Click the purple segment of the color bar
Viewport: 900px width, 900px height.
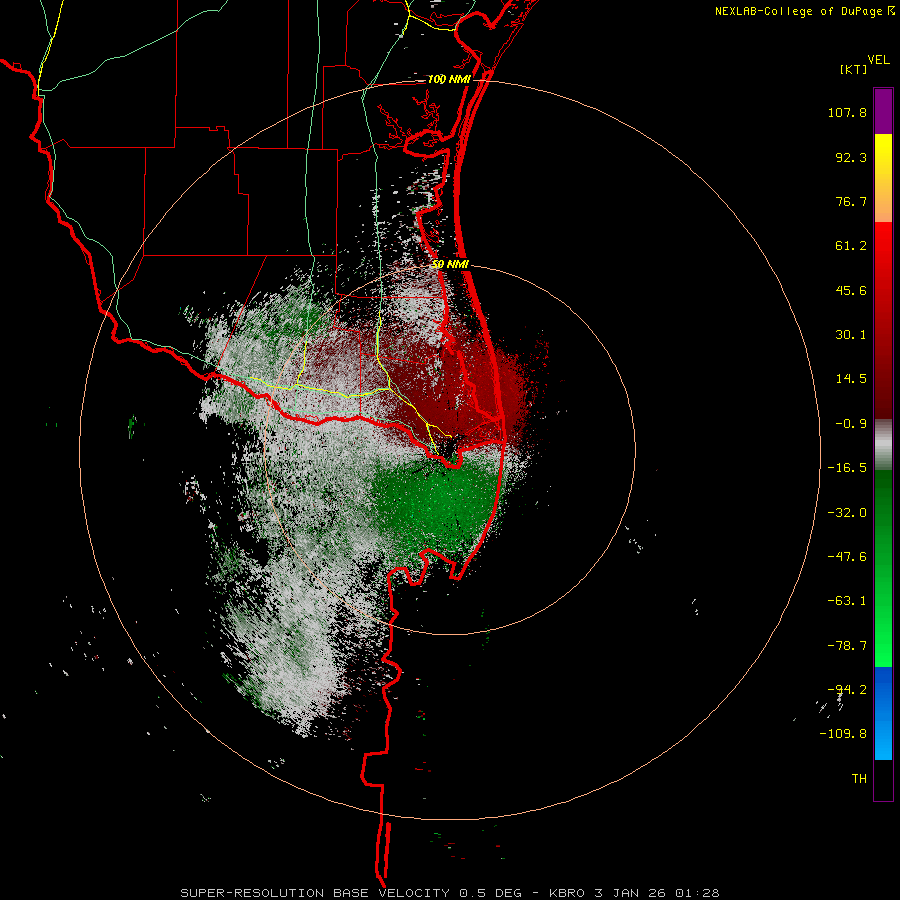(883, 111)
